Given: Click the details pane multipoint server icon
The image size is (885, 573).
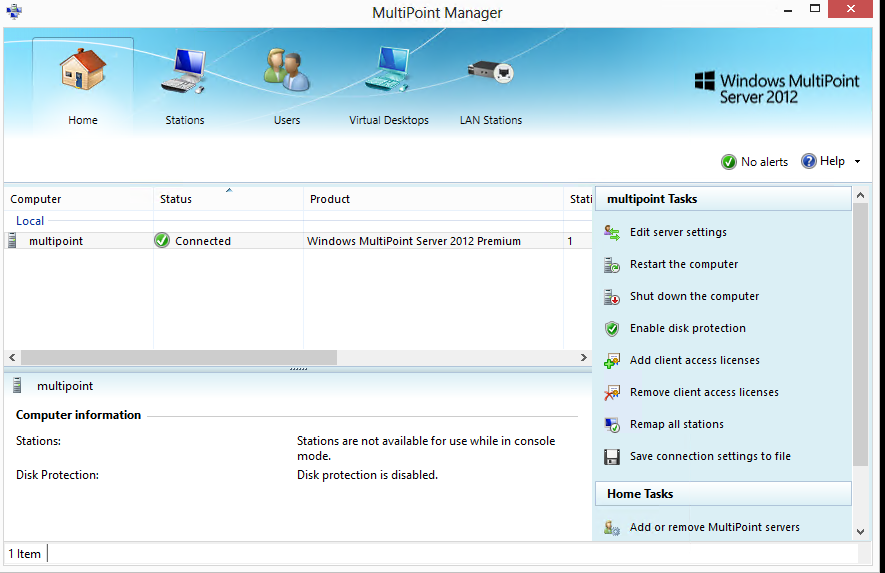Looking at the screenshot, I should 17,386.
